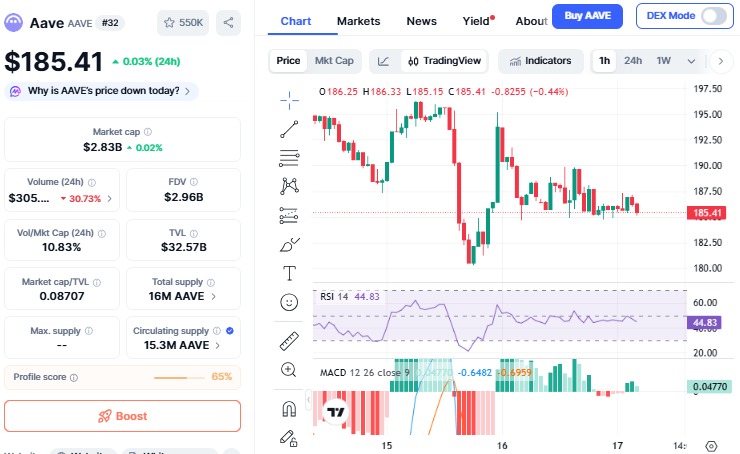The image size is (740, 454).
Task: Open the Yield tab
Action: 478,21
